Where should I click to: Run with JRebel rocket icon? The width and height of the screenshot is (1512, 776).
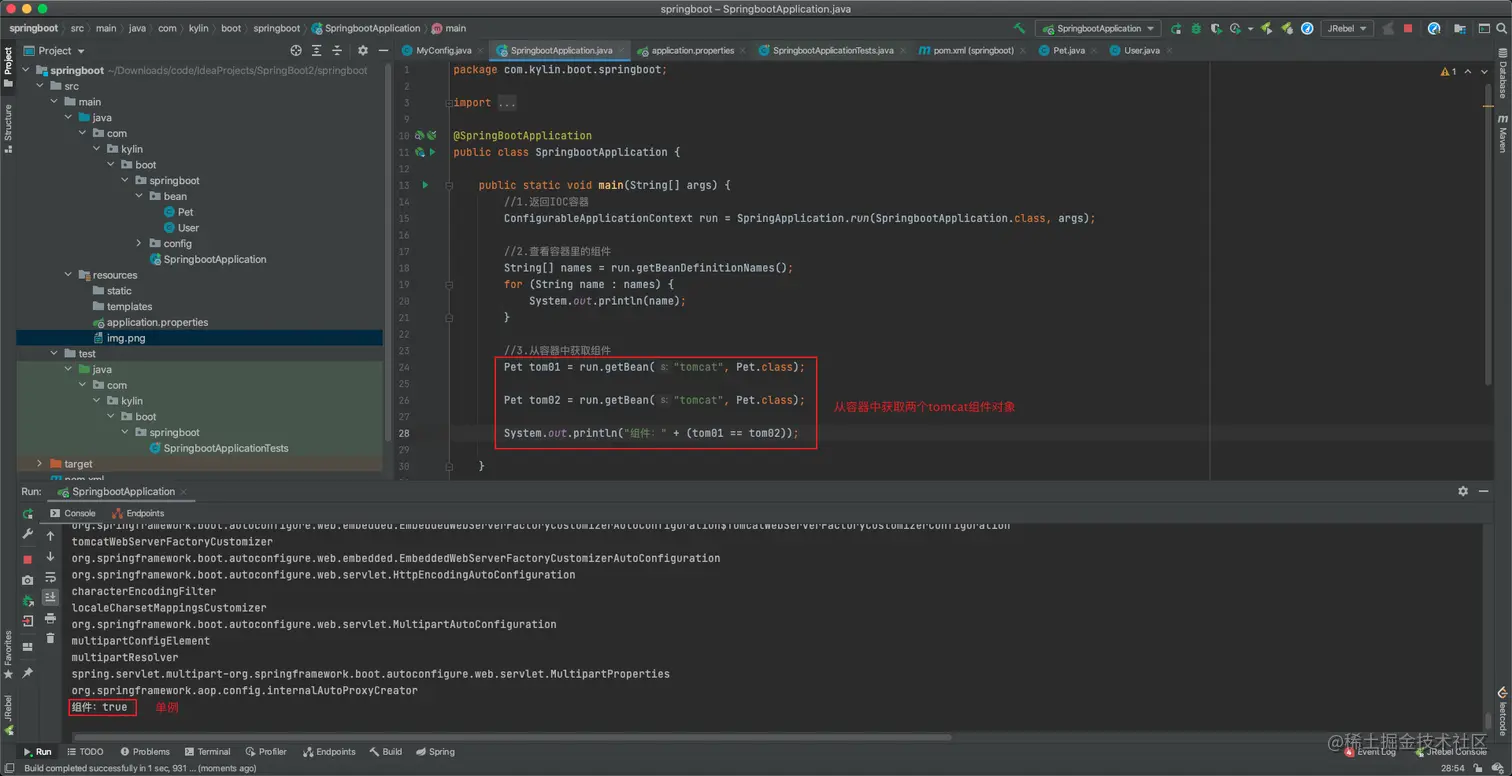1266,29
